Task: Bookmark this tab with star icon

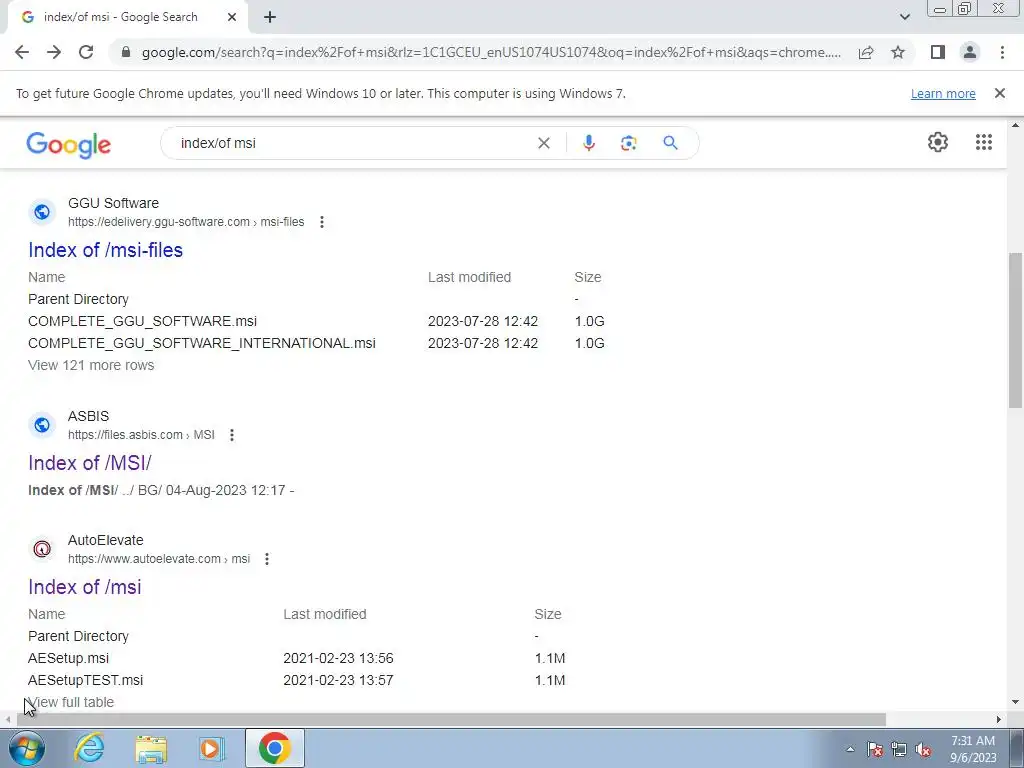Action: click(x=898, y=52)
